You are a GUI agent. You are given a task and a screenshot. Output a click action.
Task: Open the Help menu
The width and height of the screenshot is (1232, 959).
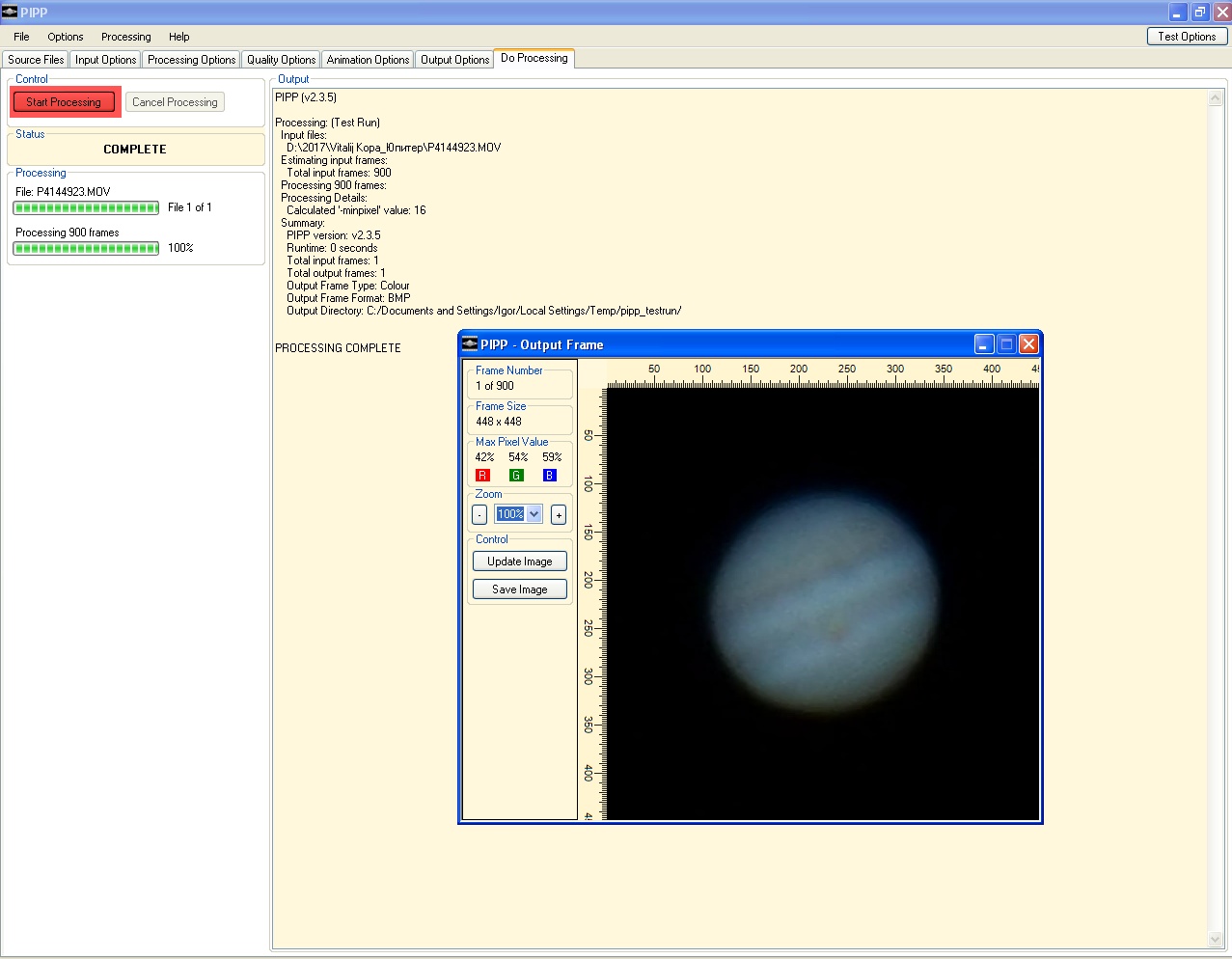point(178,37)
